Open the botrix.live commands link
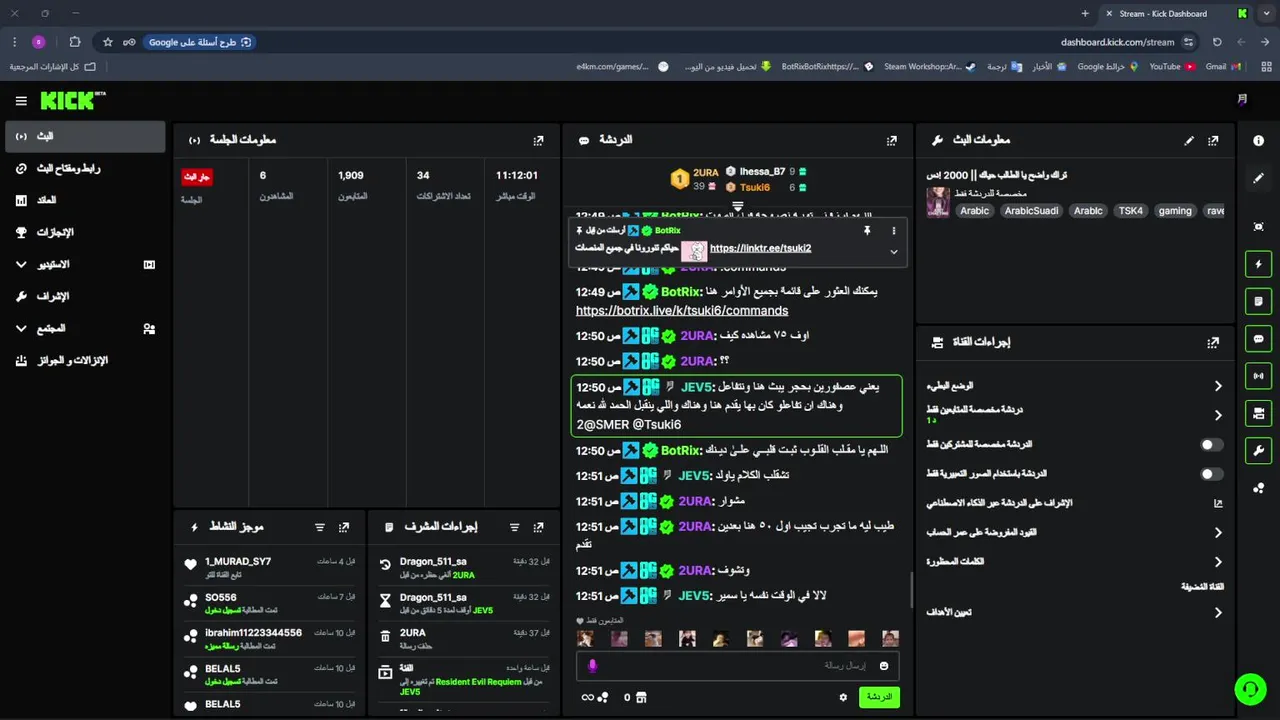This screenshot has height=720, width=1280. click(682, 311)
